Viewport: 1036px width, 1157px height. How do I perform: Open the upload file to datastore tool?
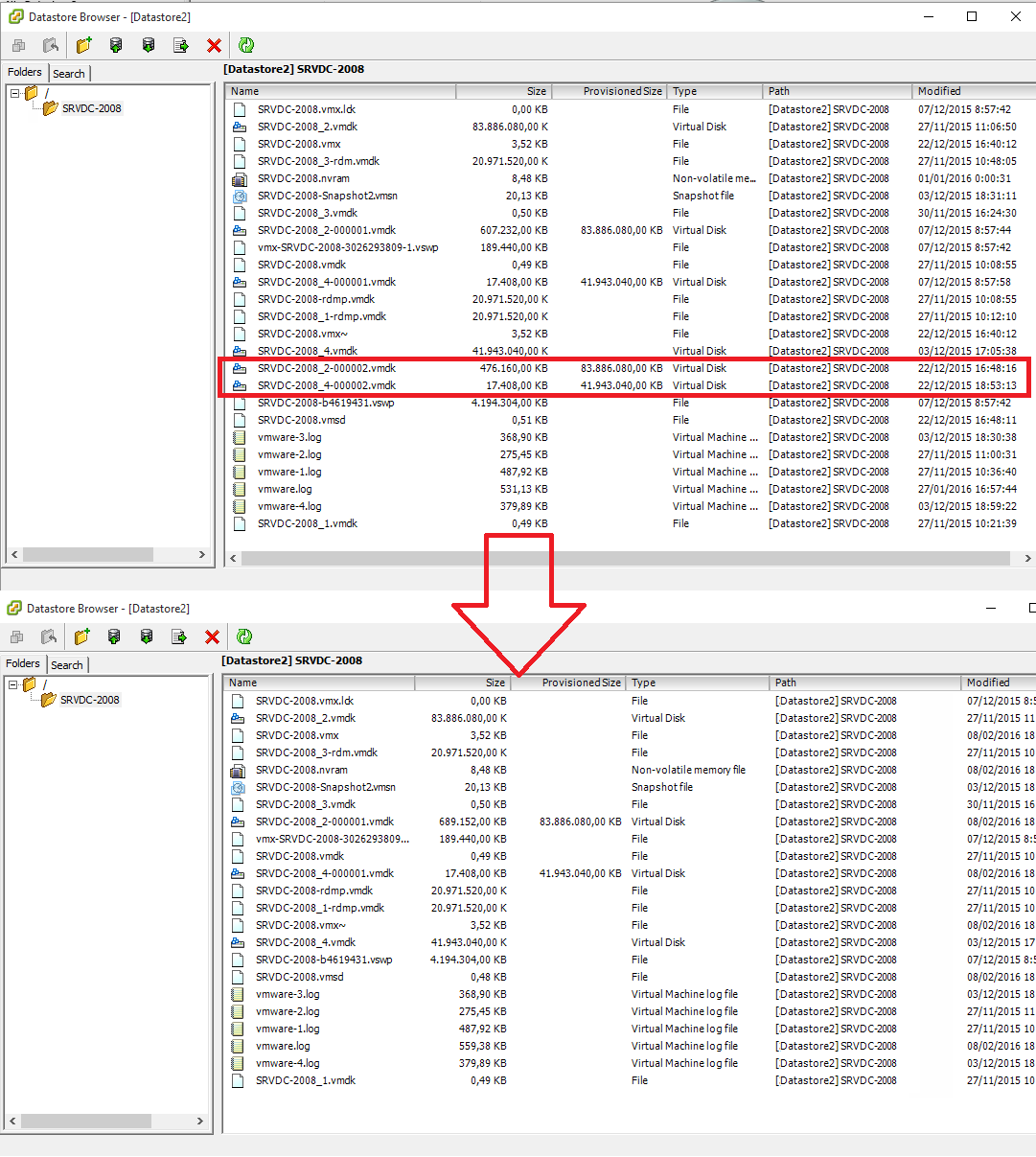coord(115,45)
